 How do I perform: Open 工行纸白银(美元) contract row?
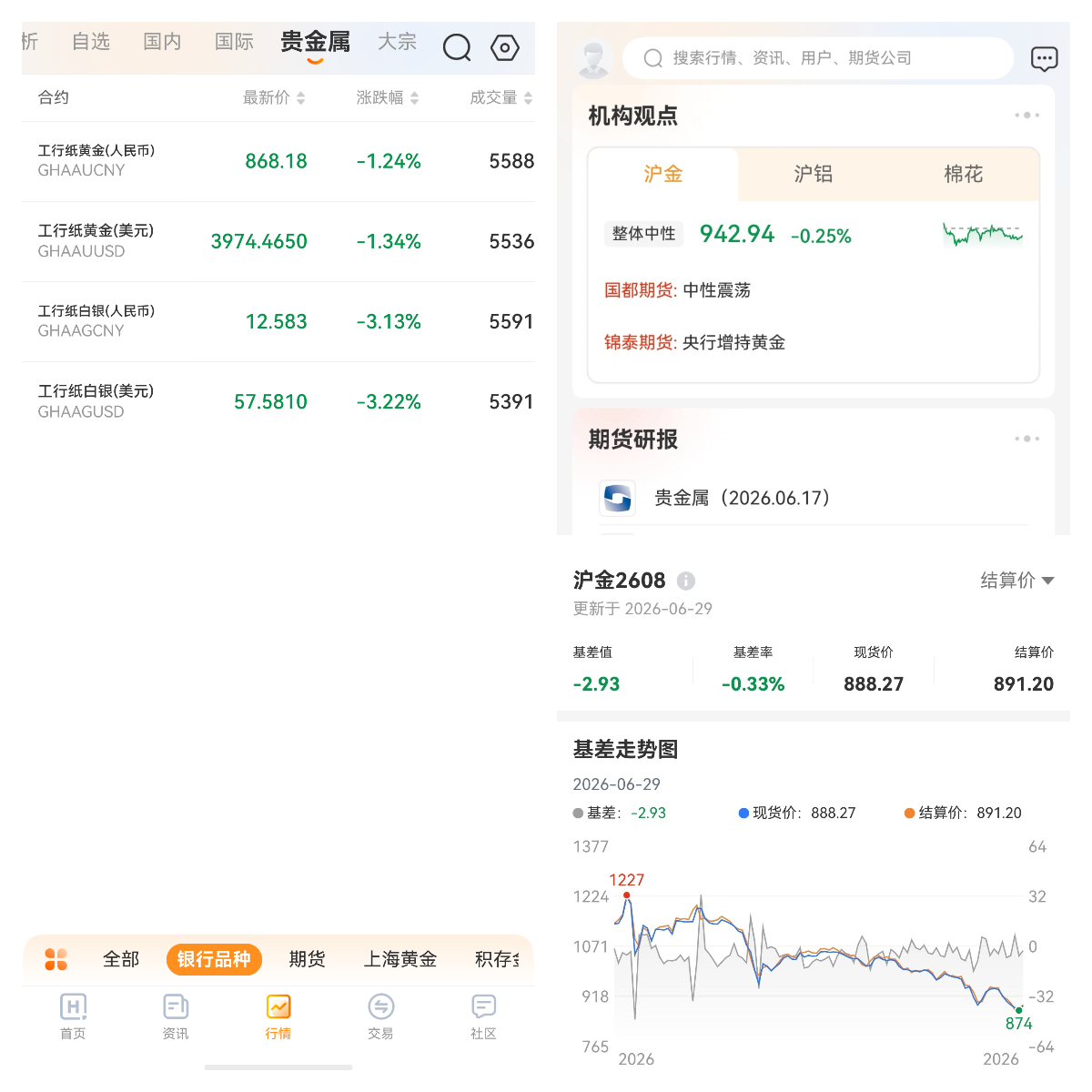(278, 401)
